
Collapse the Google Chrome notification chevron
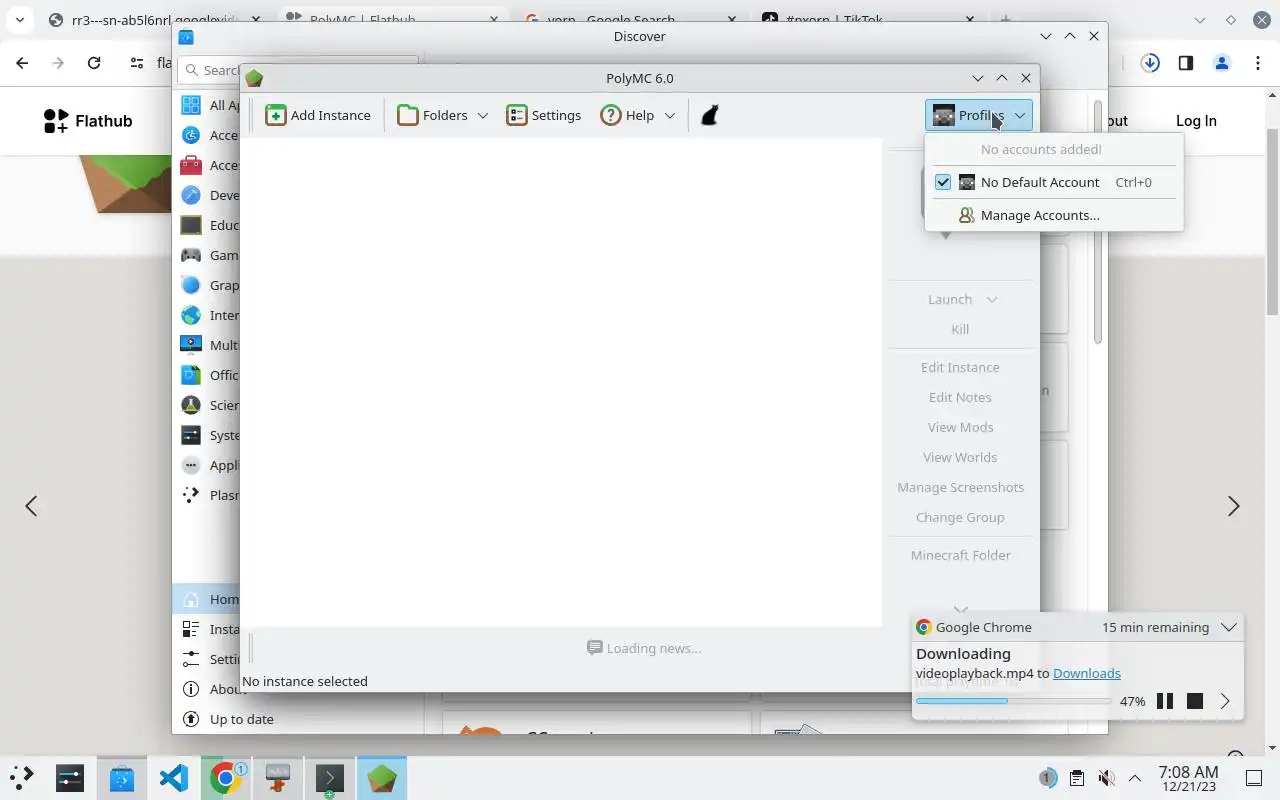pyautogui.click(x=1229, y=627)
